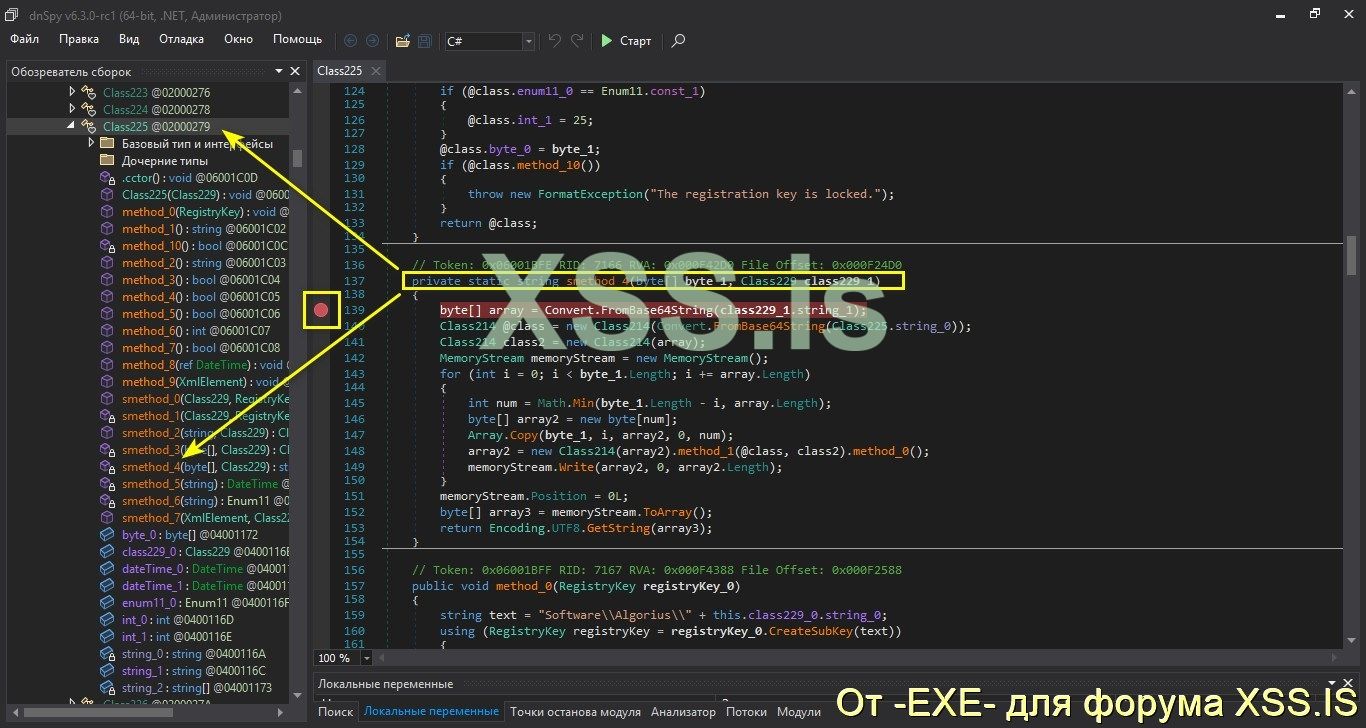This screenshot has height=728, width=1366.
Task: Open the Файл menu
Action: (x=25, y=39)
